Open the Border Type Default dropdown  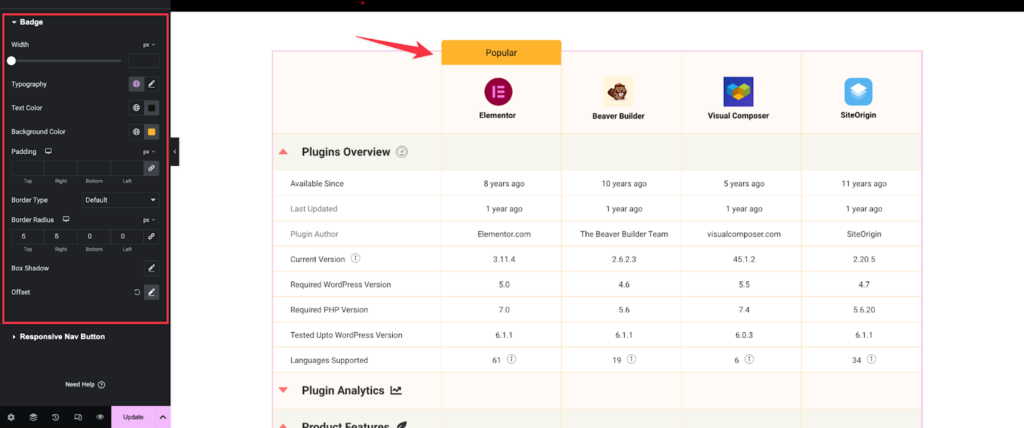[x=121, y=200]
